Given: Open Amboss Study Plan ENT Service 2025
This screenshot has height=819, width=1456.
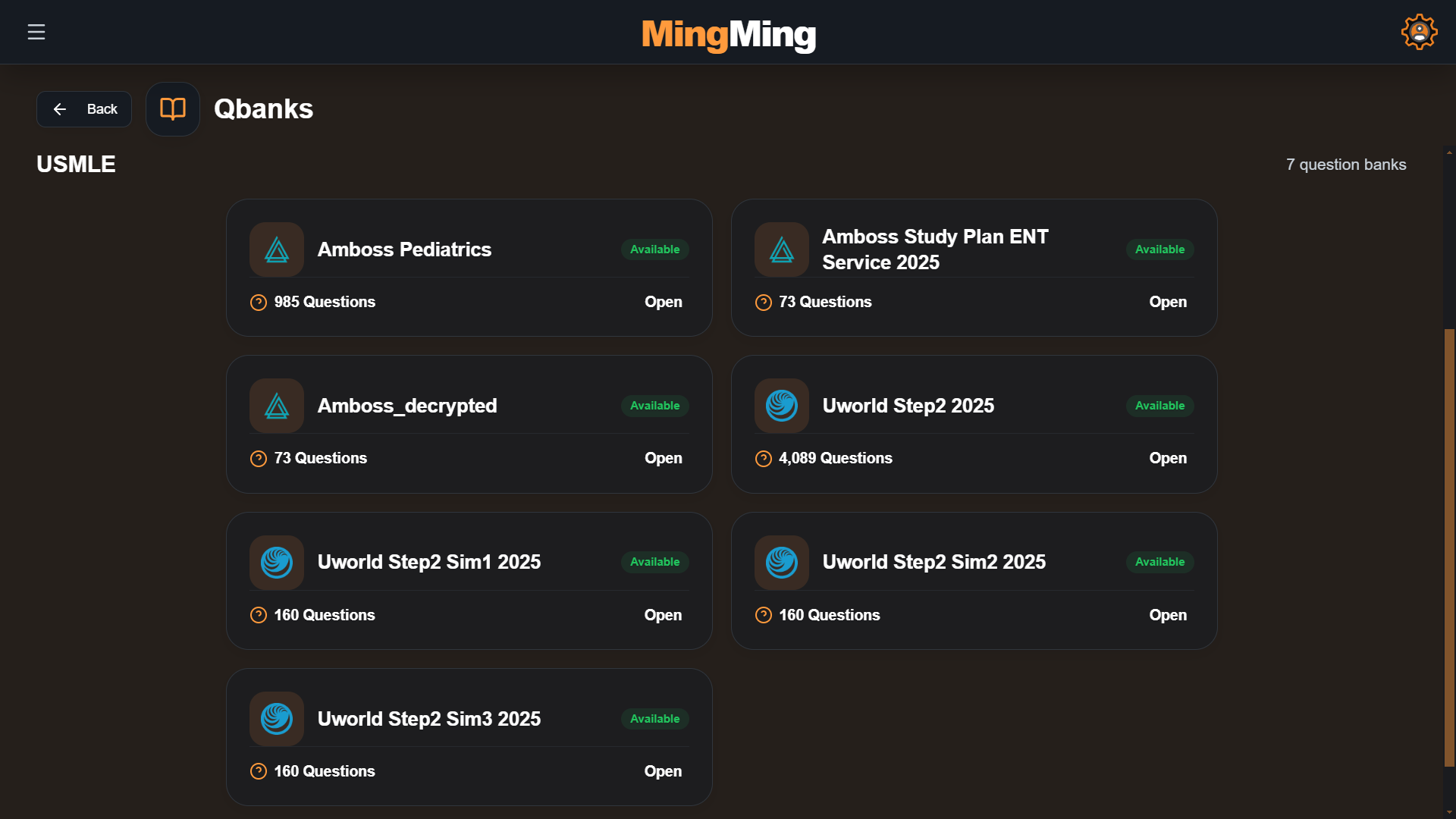Looking at the screenshot, I should coord(1168,302).
